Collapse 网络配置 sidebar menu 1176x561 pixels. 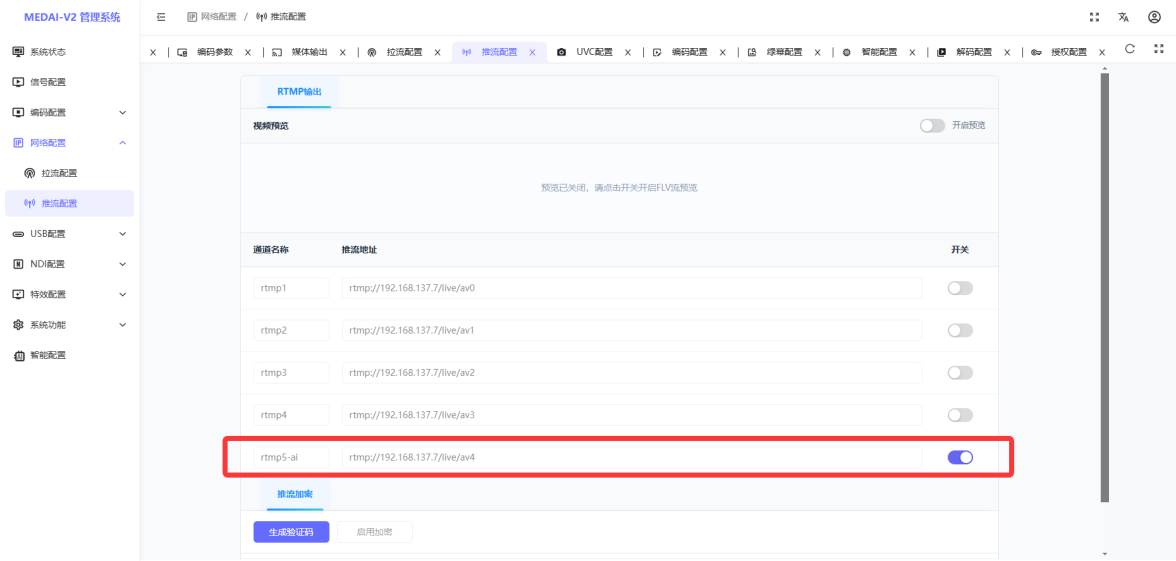70,142
